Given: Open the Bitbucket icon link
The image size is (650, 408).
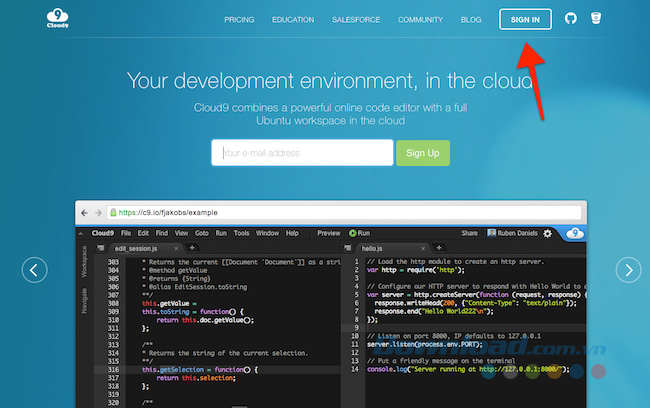Looking at the screenshot, I should (597, 19).
